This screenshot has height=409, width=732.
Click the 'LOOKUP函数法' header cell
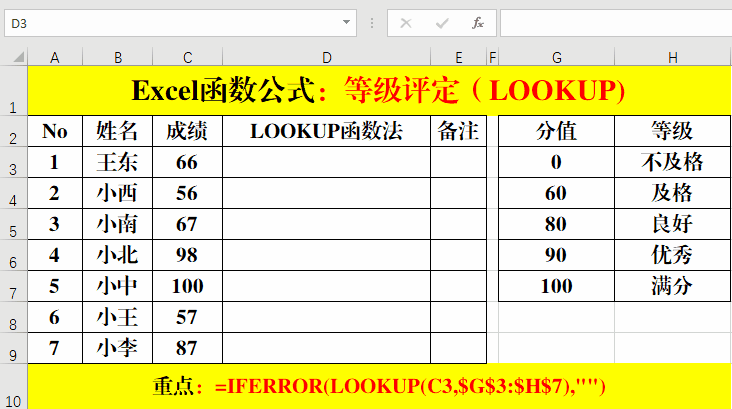[x=326, y=131]
